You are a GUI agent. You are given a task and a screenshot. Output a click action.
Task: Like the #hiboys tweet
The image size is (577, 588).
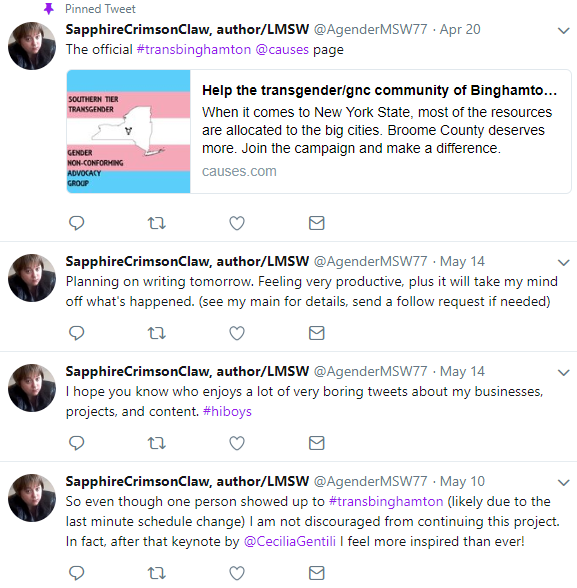pos(237,443)
